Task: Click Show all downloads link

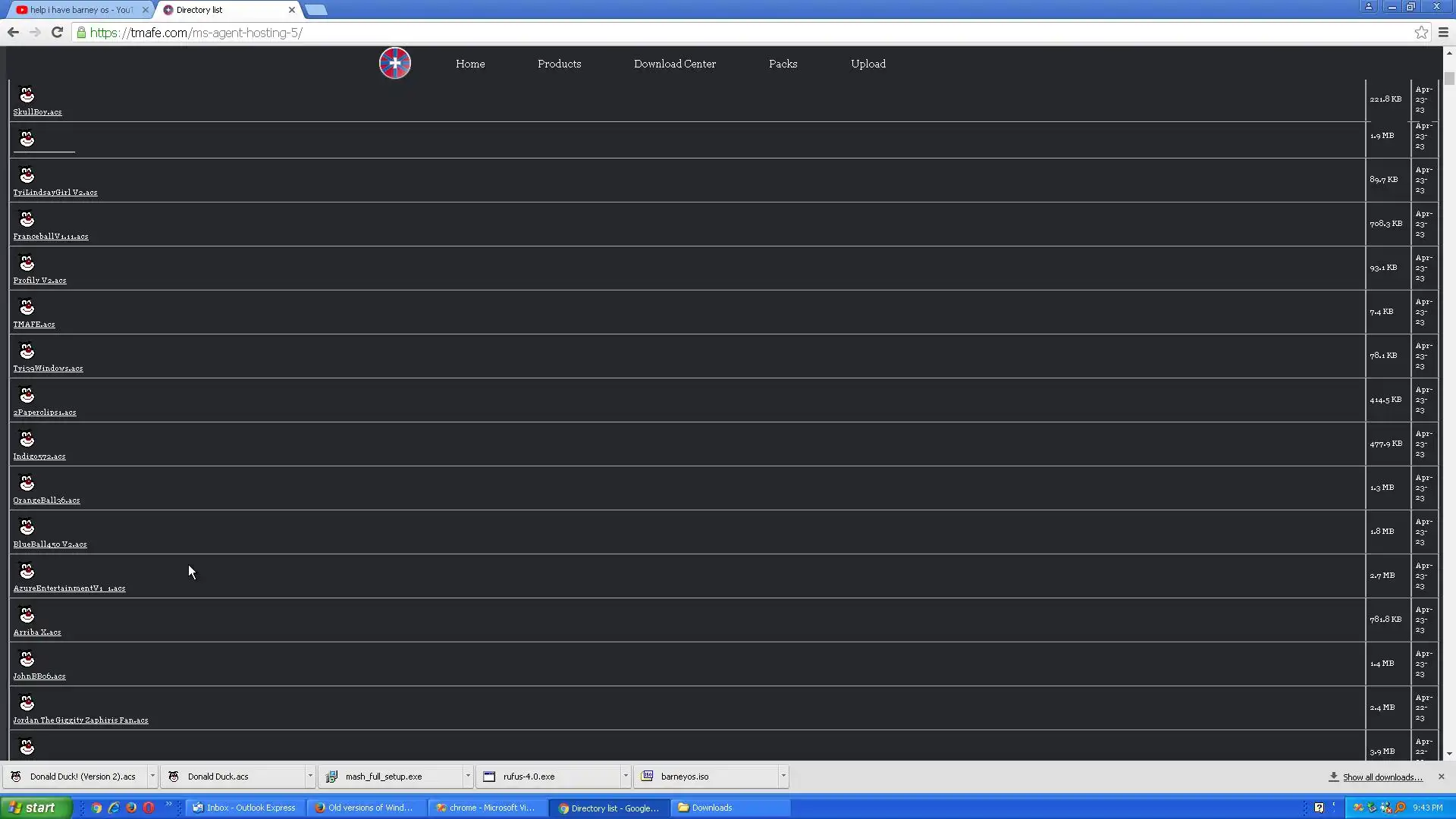Action: pyautogui.click(x=1382, y=777)
